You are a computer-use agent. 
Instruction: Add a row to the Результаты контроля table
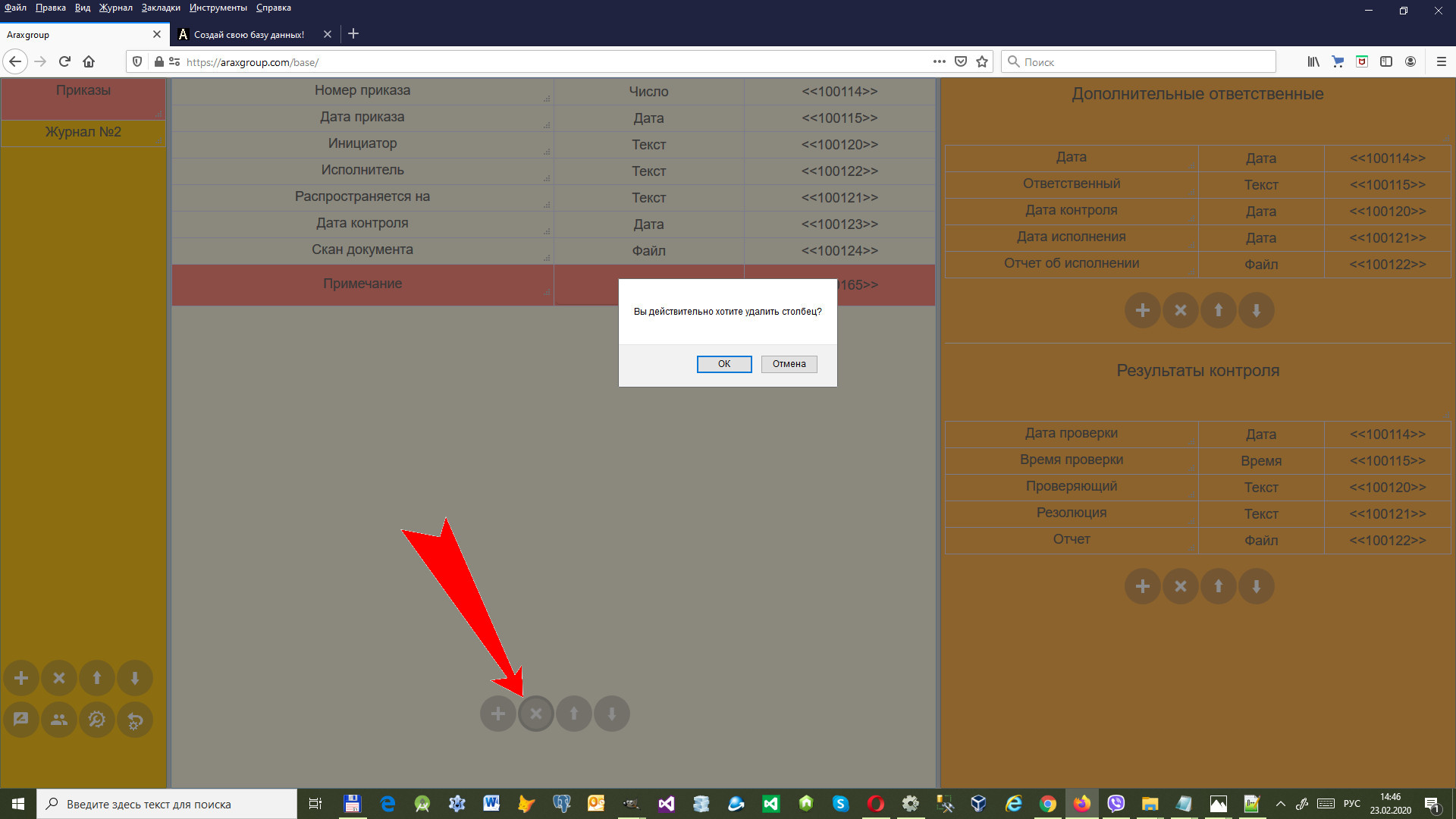click(x=1142, y=586)
